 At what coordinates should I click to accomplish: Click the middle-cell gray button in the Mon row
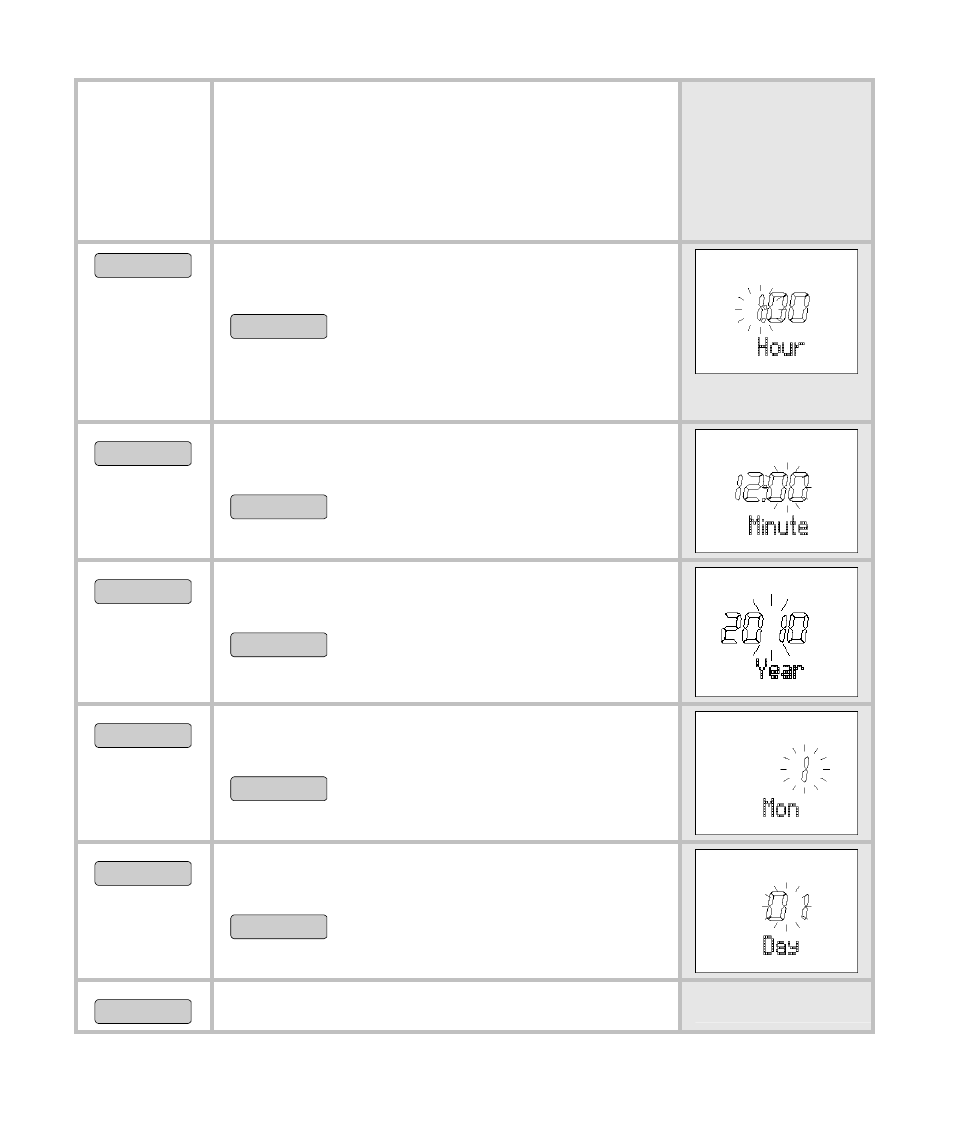(279, 788)
